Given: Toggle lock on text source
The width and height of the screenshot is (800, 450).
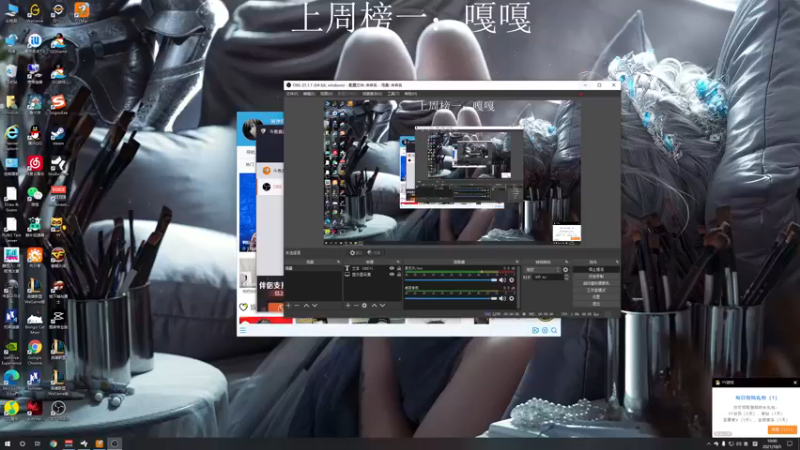Looking at the screenshot, I should click(x=399, y=268).
